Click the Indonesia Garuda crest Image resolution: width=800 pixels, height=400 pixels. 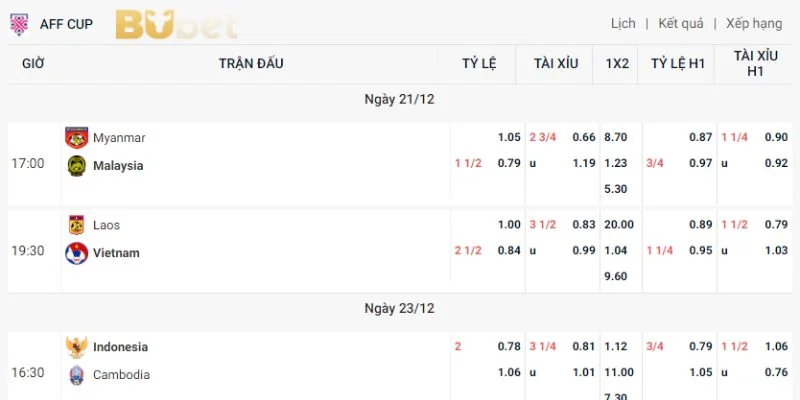point(76,347)
